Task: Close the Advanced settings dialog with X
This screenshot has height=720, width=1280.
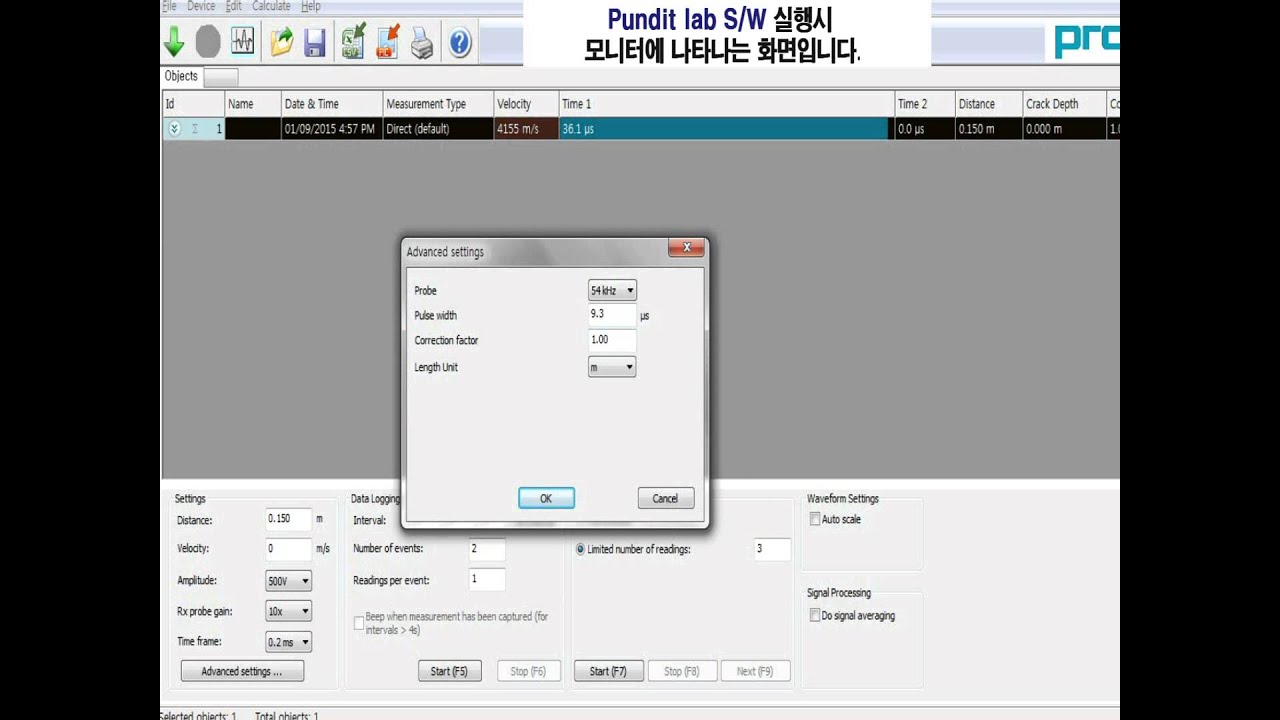Action: [686, 248]
